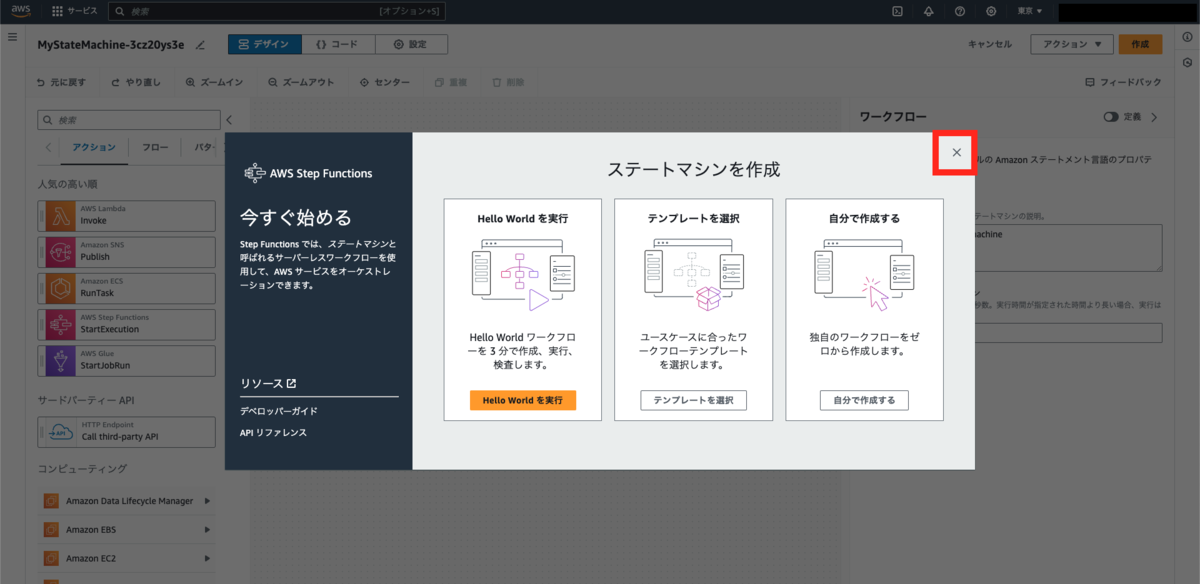Click the pencil icon to rename state machine
1200x584 pixels.
click(x=200, y=45)
